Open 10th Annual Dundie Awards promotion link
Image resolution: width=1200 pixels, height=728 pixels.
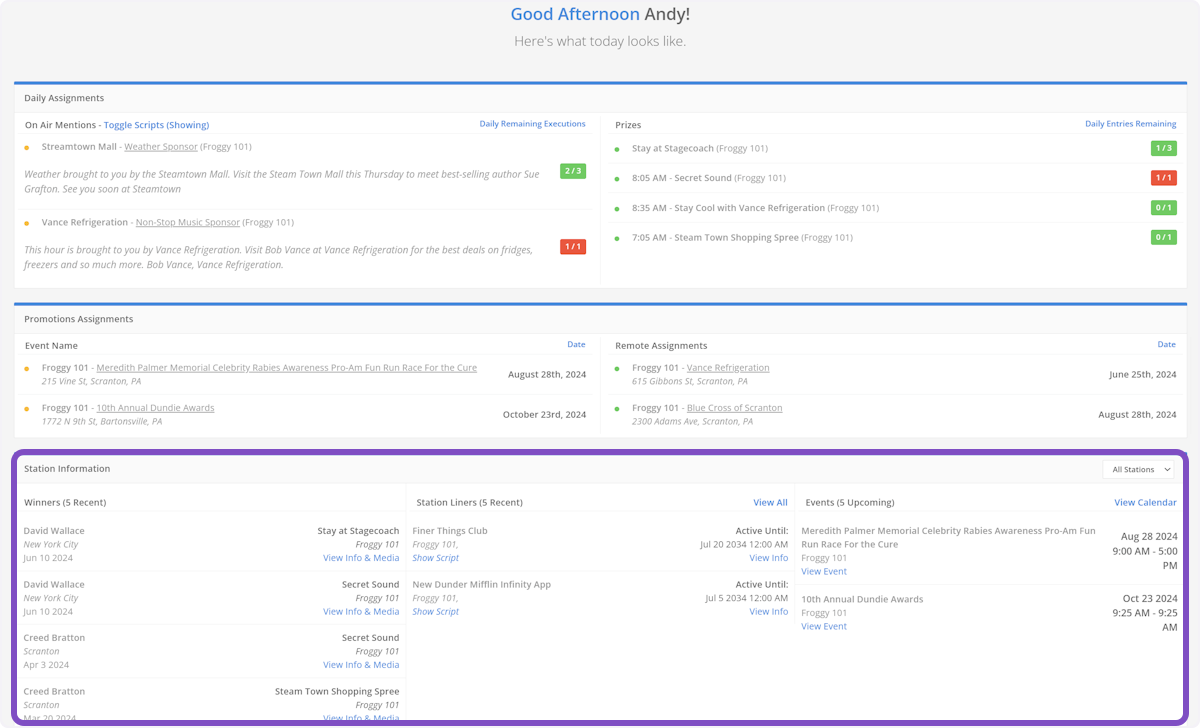pos(155,408)
